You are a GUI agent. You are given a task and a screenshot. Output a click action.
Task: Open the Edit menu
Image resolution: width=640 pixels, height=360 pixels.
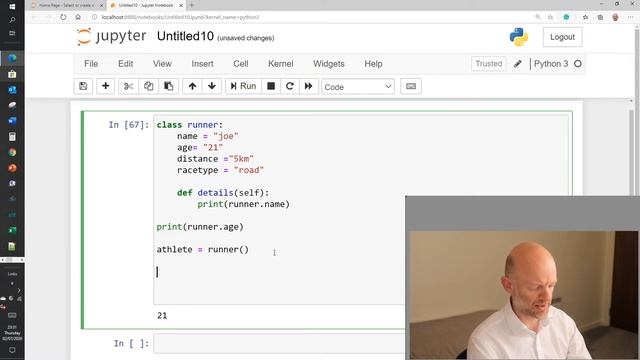pyautogui.click(x=125, y=64)
